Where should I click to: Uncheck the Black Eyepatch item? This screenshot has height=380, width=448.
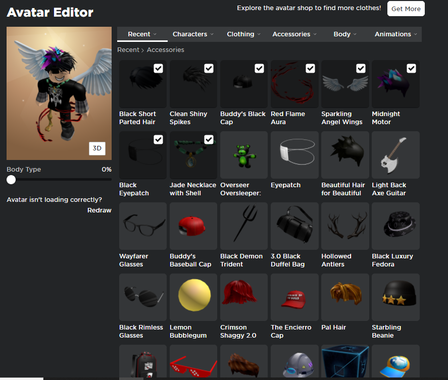158,139
